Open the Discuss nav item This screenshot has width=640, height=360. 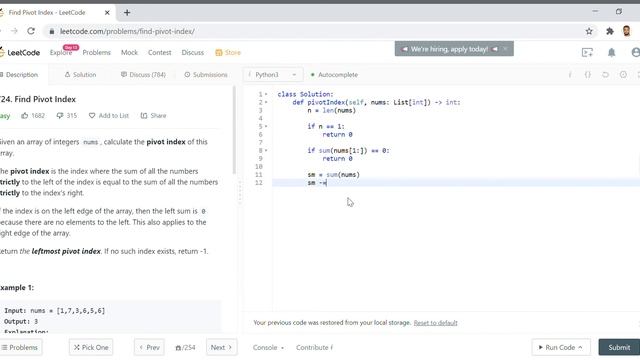193,52
